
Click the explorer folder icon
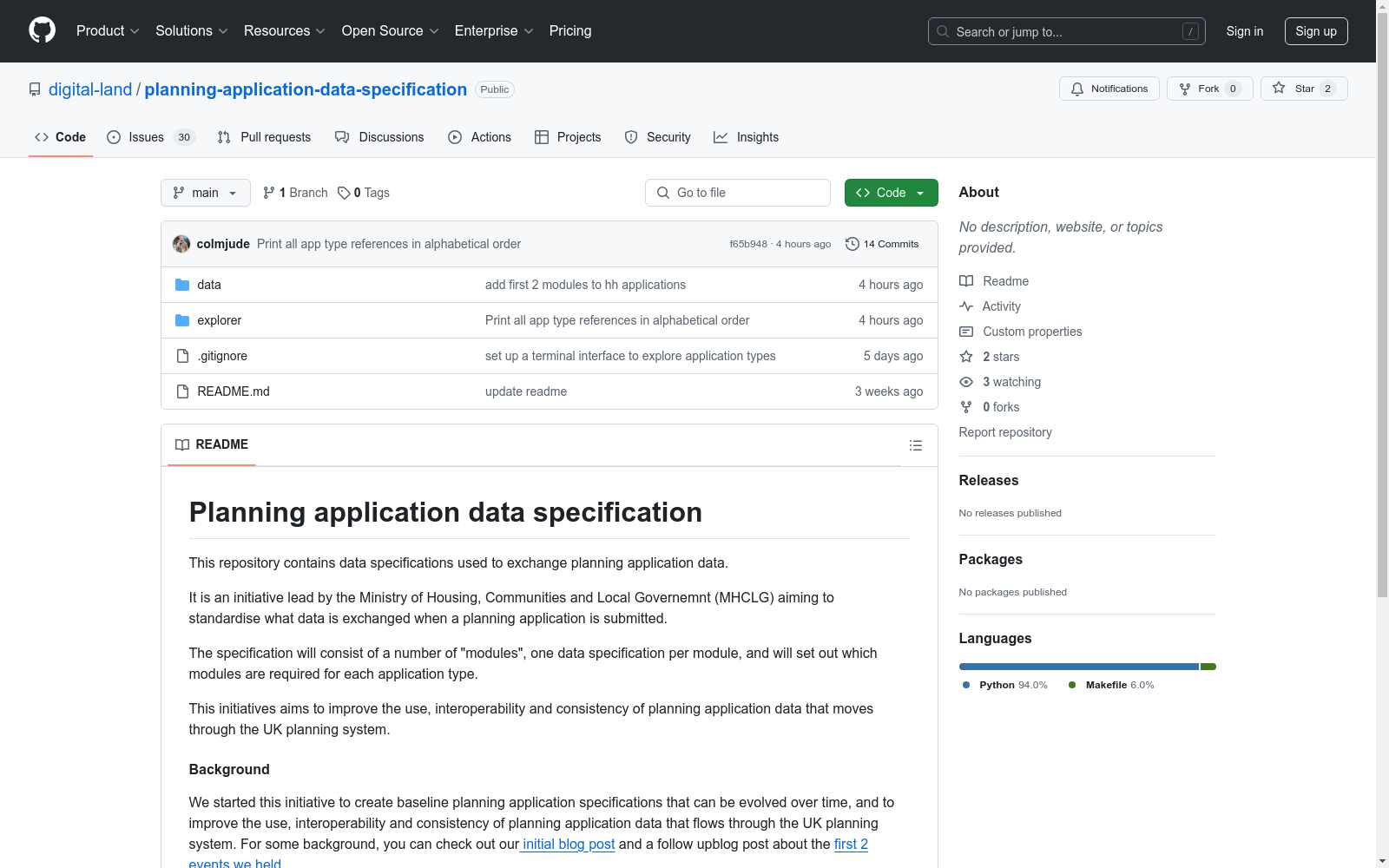[182, 320]
